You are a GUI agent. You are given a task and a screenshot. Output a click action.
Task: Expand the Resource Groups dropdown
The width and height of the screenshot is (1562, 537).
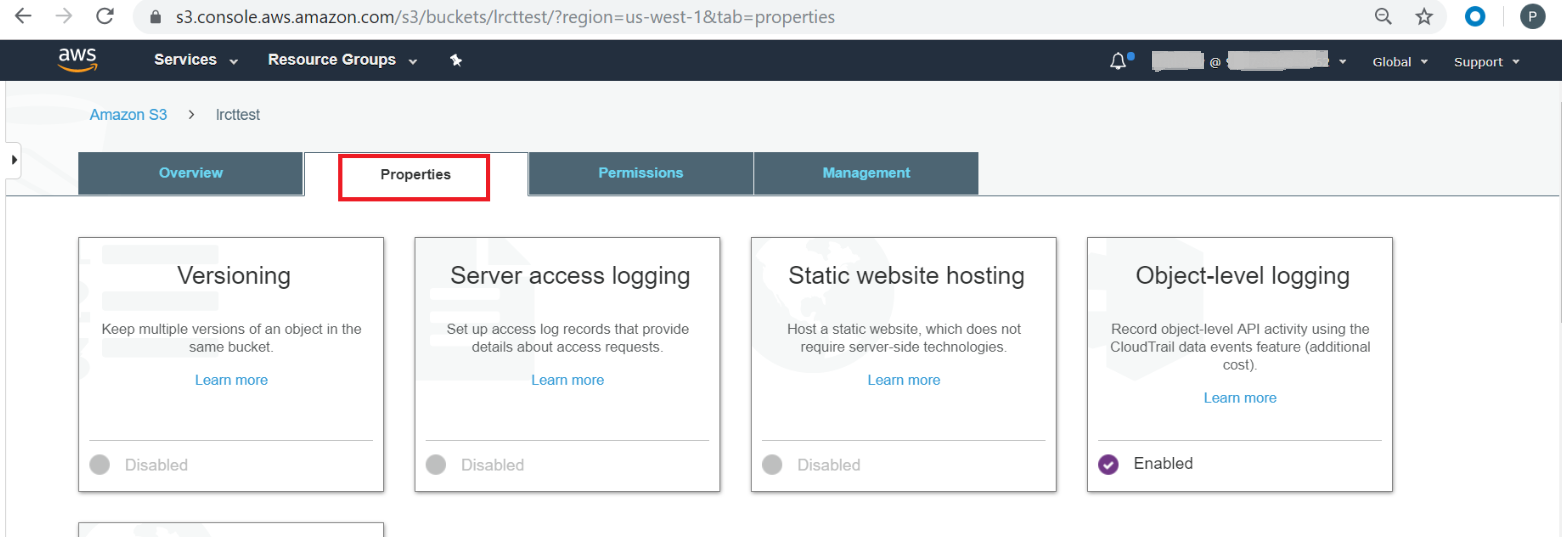(x=342, y=60)
